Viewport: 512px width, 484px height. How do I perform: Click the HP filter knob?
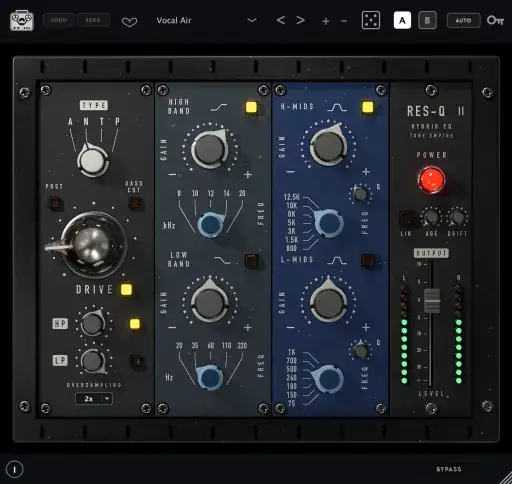(x=93, y=323)
